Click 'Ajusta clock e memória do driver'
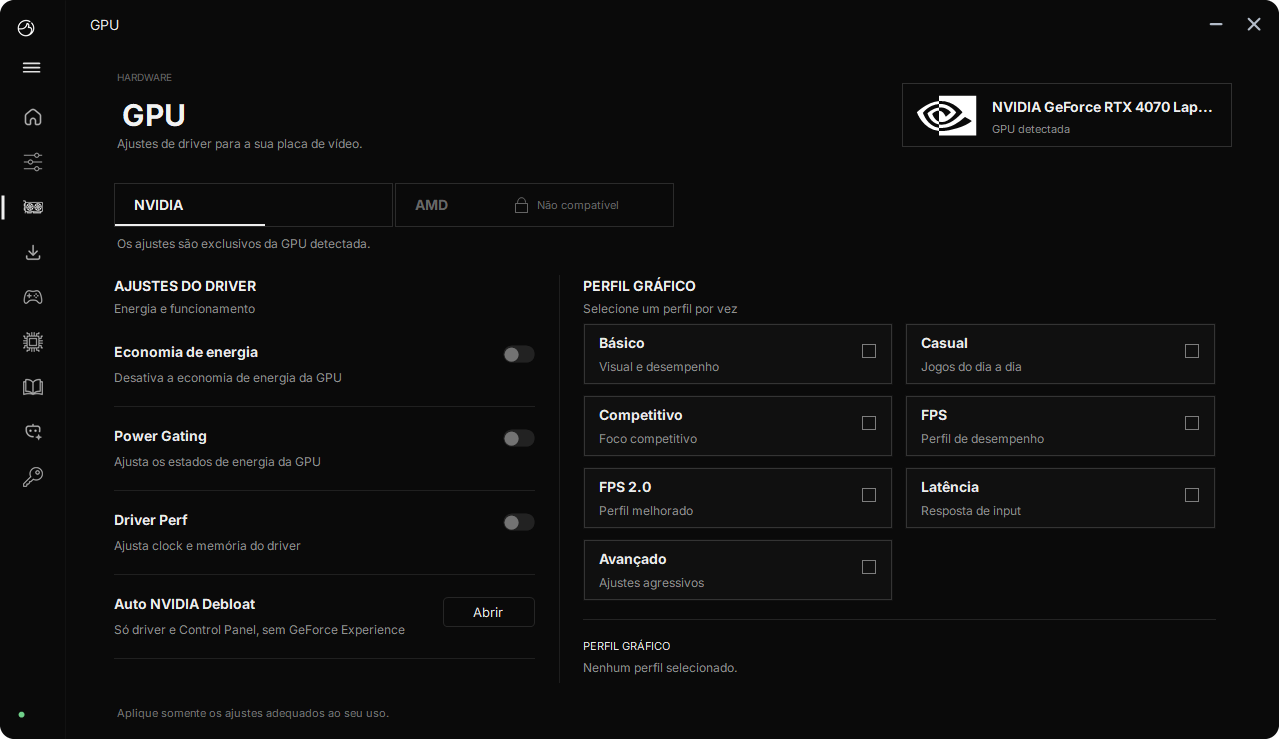The image size is (1279, 739). tap(207, 546)
